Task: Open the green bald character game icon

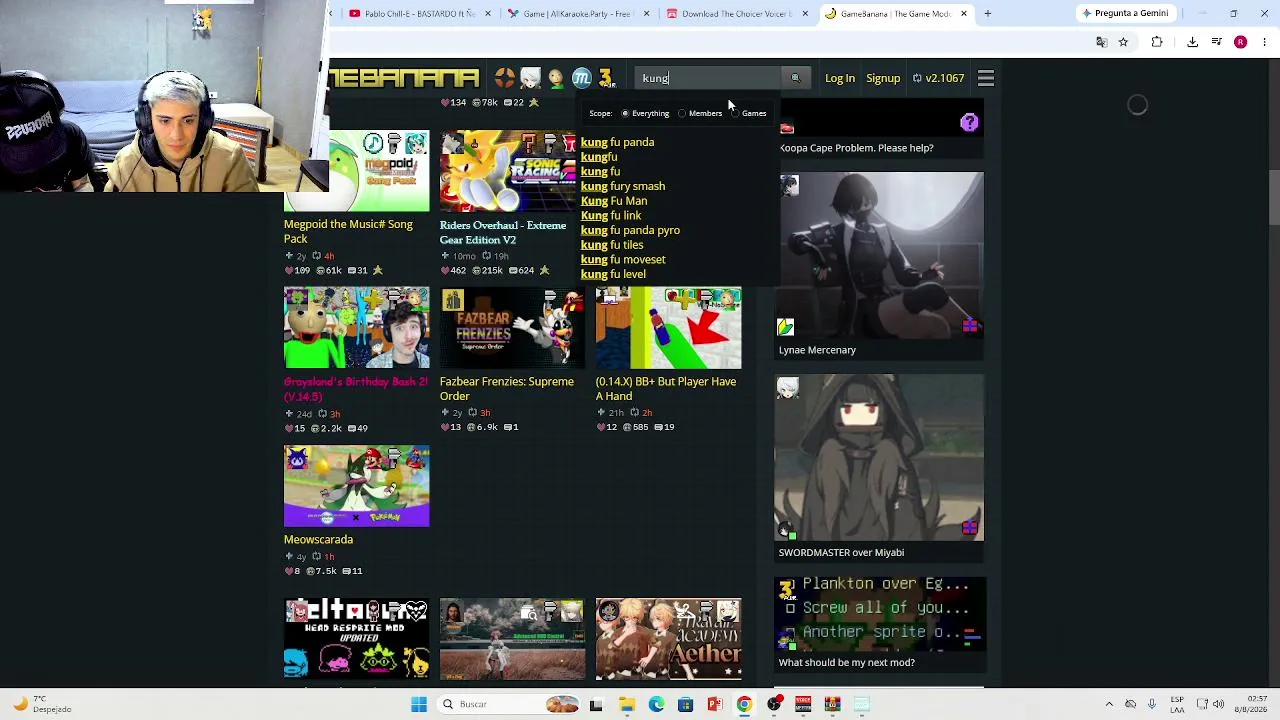Action: pyautogui.click(x=556, y=78)
